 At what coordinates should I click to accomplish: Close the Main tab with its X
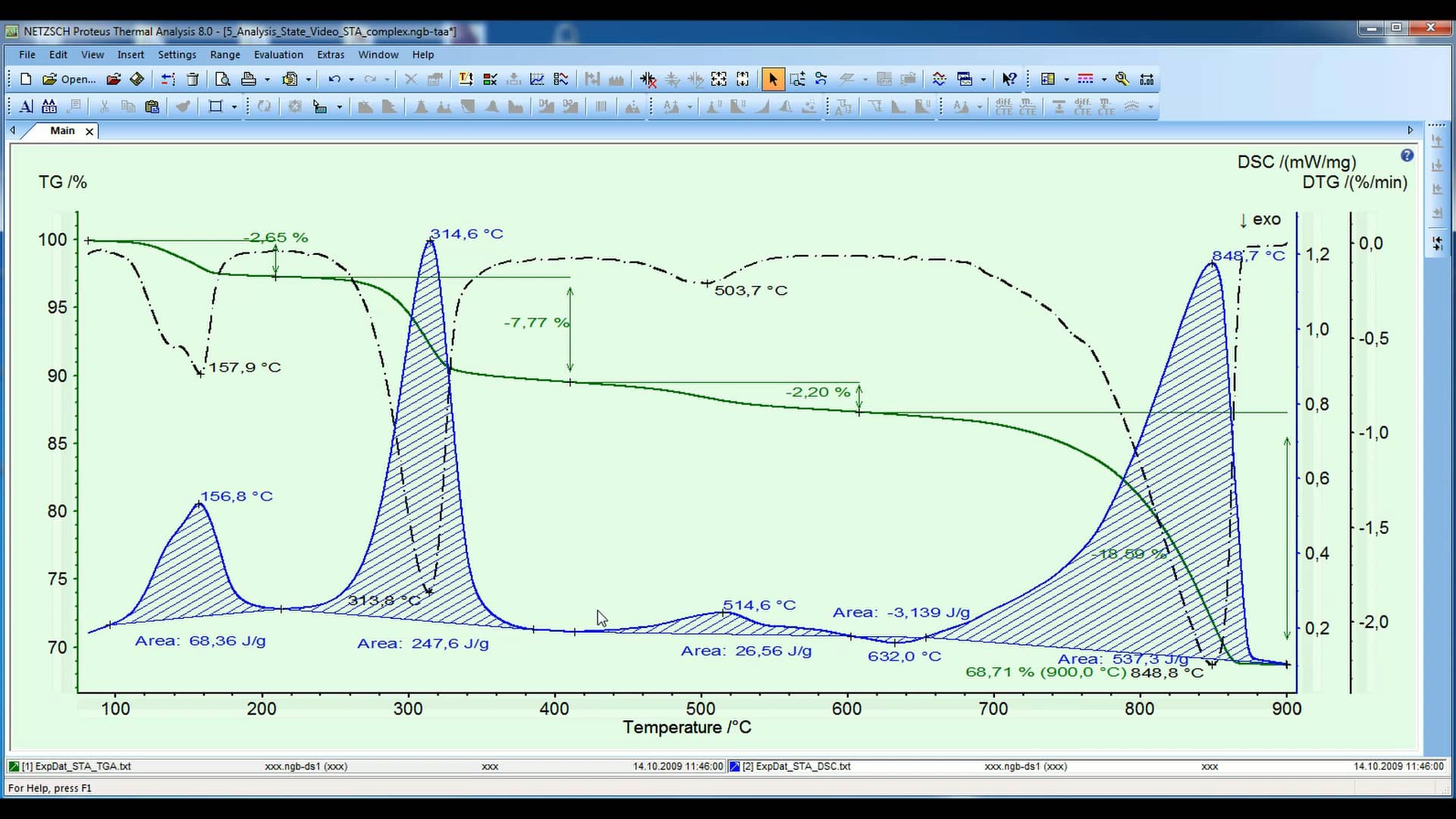point(89,131)
